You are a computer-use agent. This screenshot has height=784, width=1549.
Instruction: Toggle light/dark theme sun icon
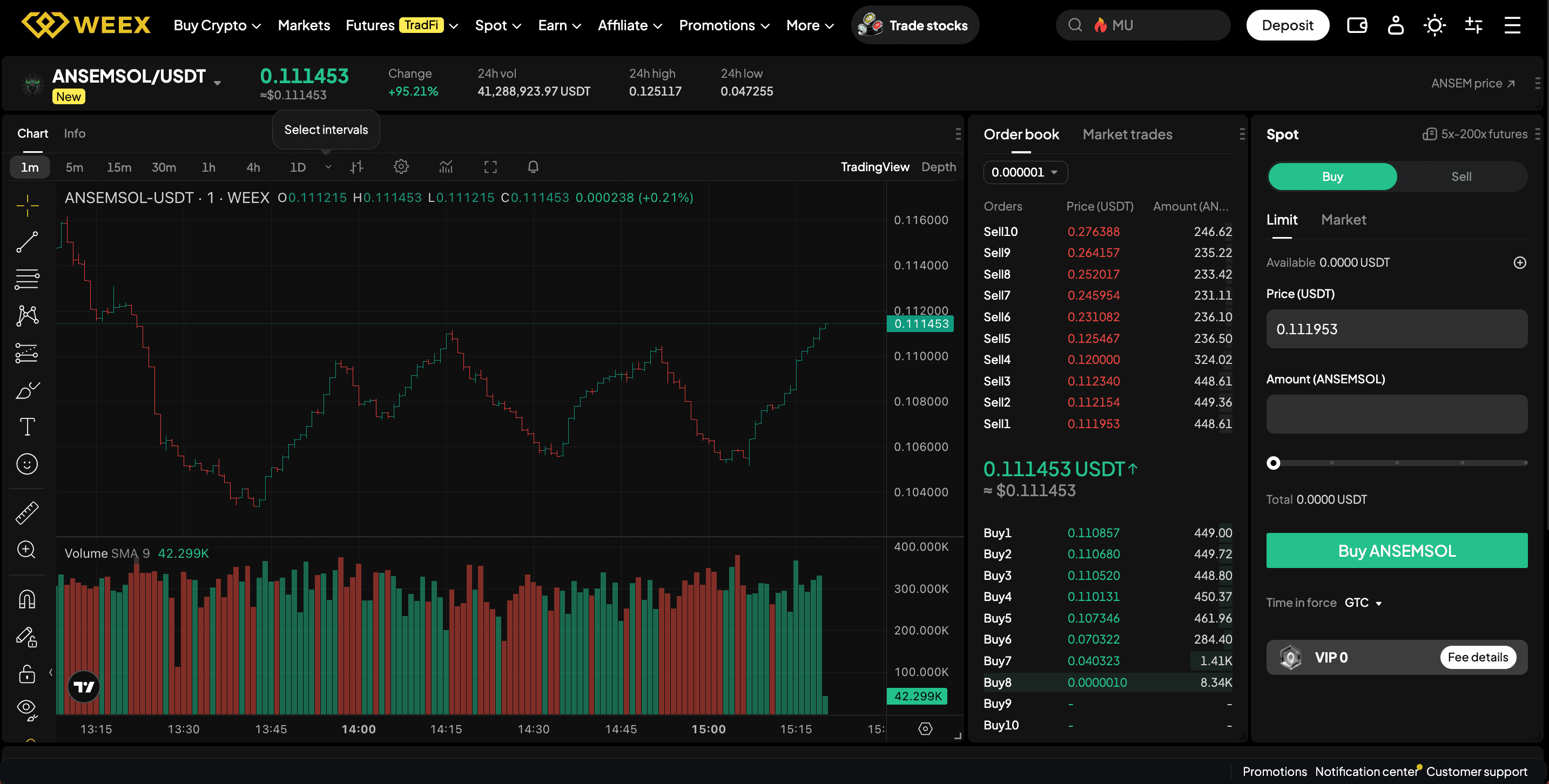[x=1434, y=25]
